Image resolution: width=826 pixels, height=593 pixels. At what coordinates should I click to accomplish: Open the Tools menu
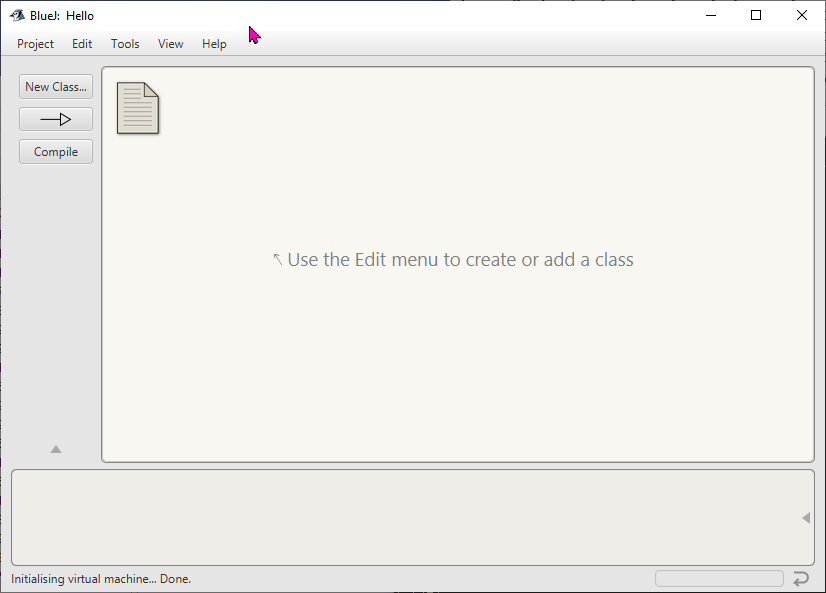click(125, 44)
